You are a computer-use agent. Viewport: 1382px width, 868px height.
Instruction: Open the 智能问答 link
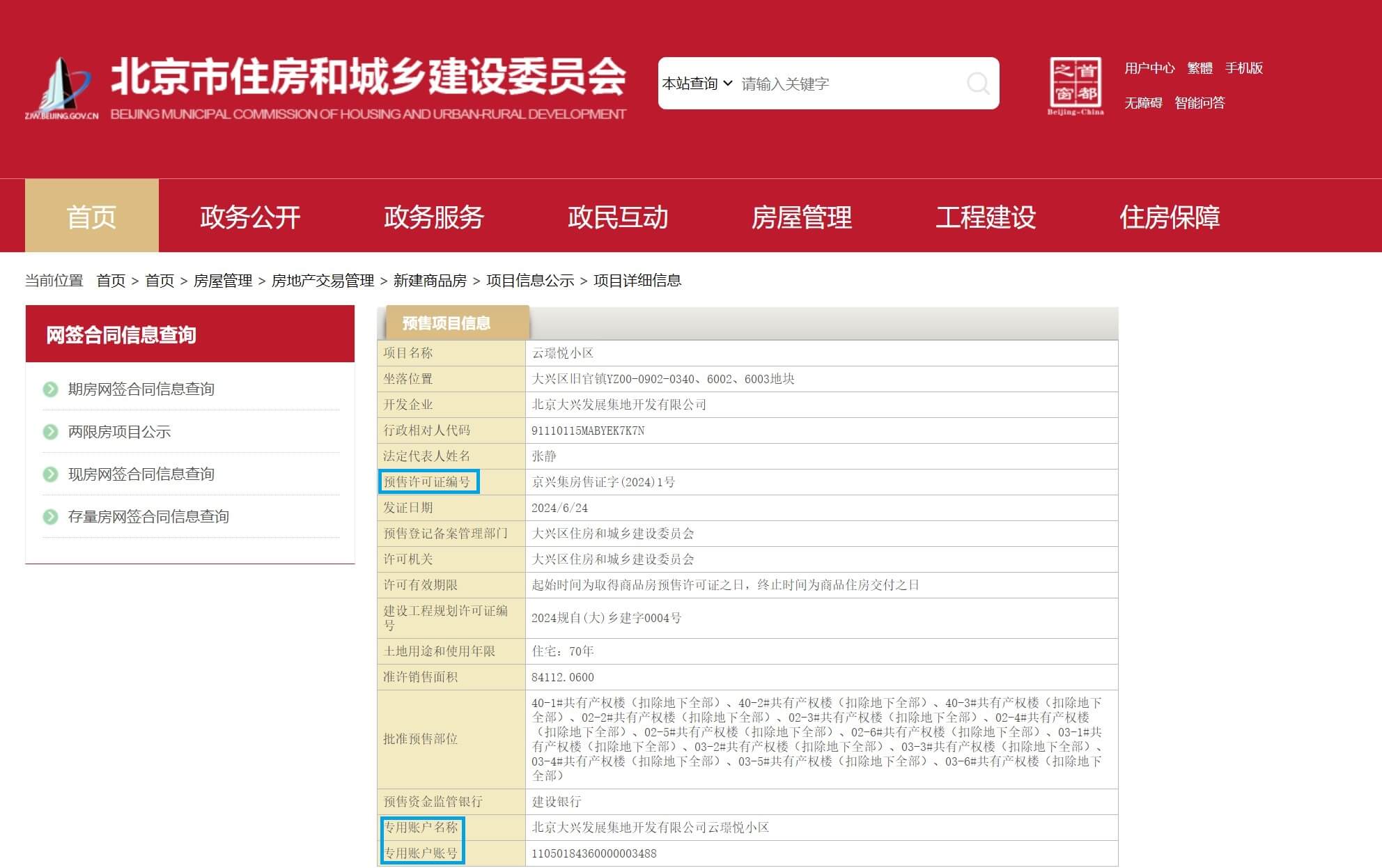1199,103
